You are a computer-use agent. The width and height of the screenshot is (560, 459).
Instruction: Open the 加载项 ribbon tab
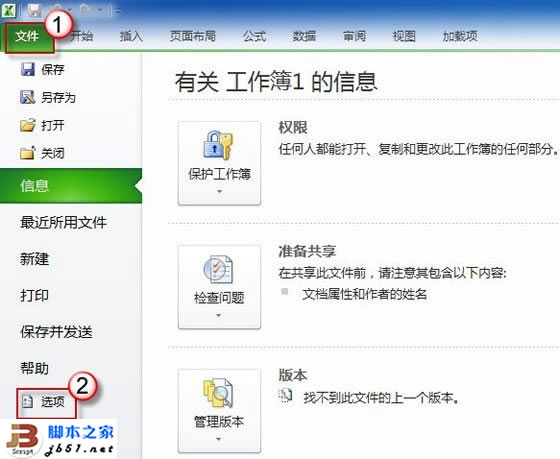coord(460,36)
